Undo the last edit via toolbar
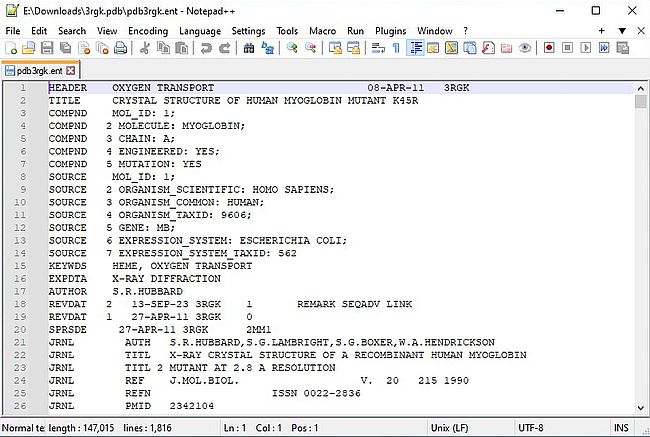 [206, 48]
